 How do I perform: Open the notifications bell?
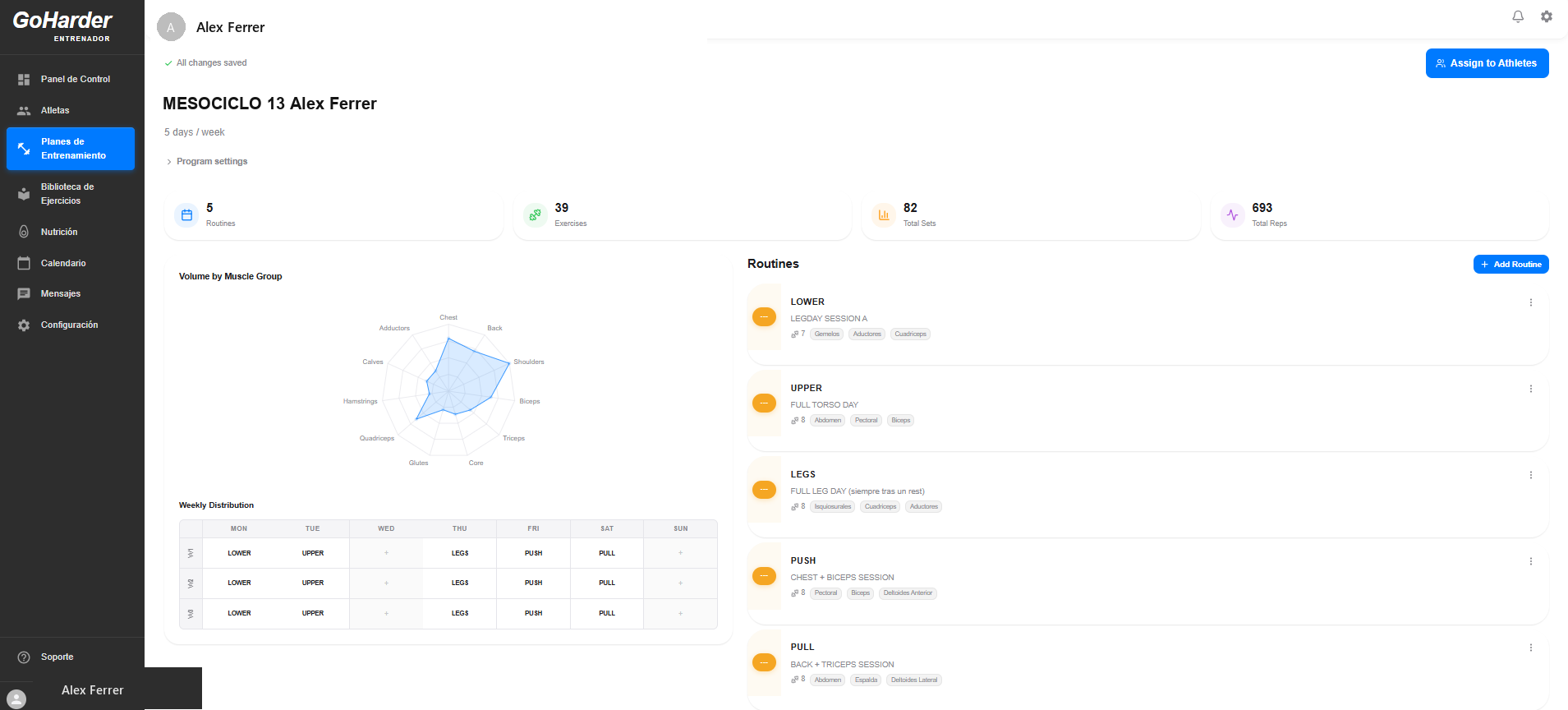pos(1518,16)
